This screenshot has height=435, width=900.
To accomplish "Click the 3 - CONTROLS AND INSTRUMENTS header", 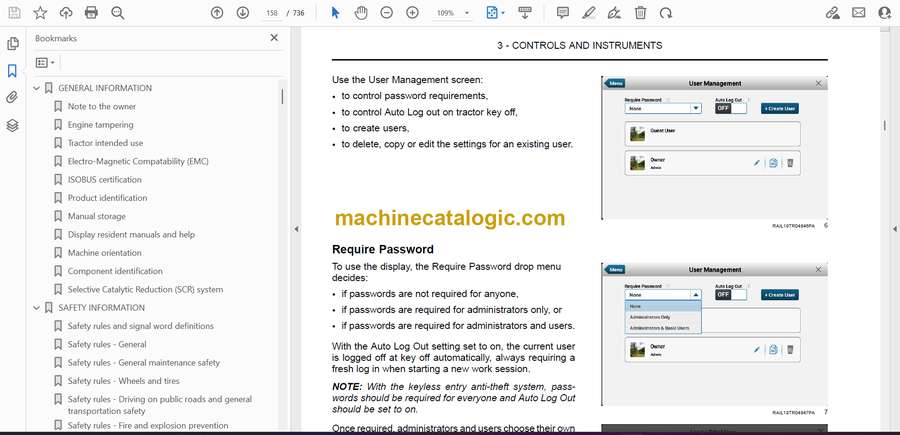I will 580,45.
